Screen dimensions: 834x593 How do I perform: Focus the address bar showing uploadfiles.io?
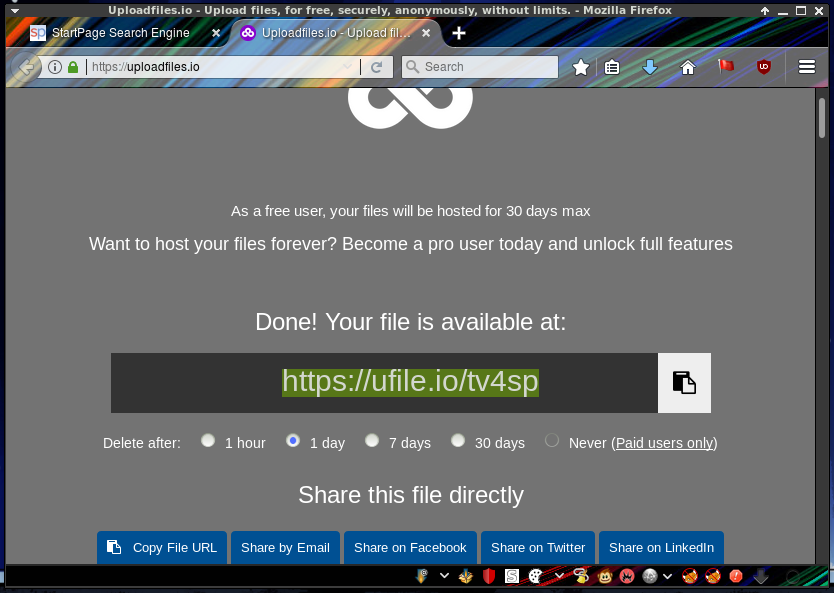[x=215, y=67]
